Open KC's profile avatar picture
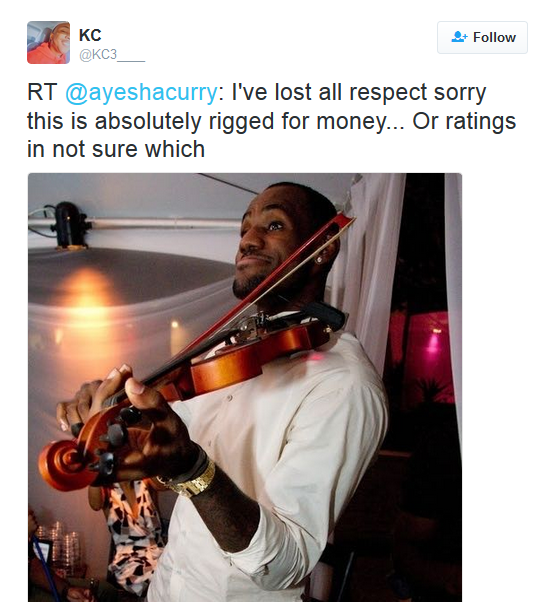The height and width of the screenshot is (602, 555). coord(48,42)
